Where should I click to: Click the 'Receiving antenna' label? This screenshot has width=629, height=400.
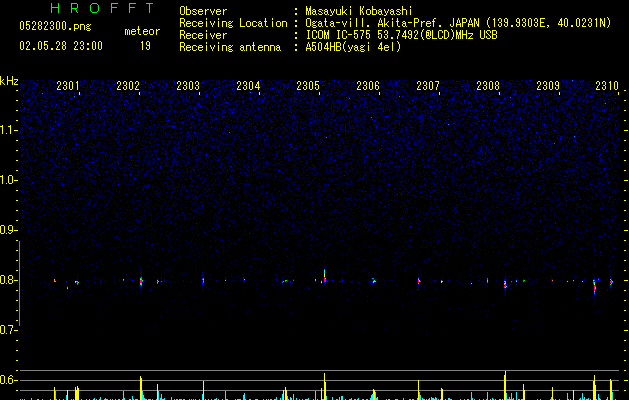(x=230, y=47)
